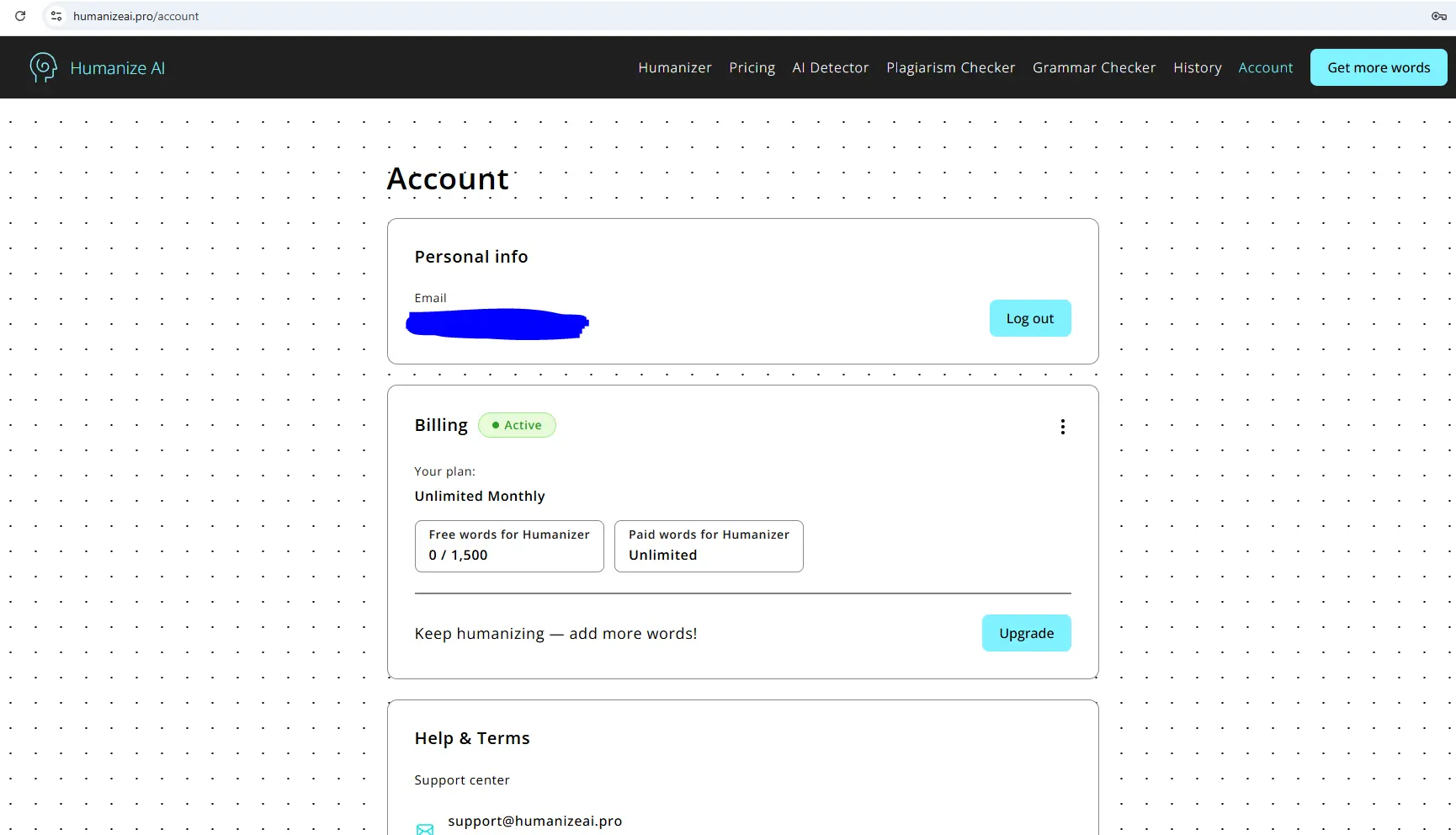The width and height of the screenshot is (1456, 835).
Task: Click the Account page heading
Action: [x=448, y=179]
